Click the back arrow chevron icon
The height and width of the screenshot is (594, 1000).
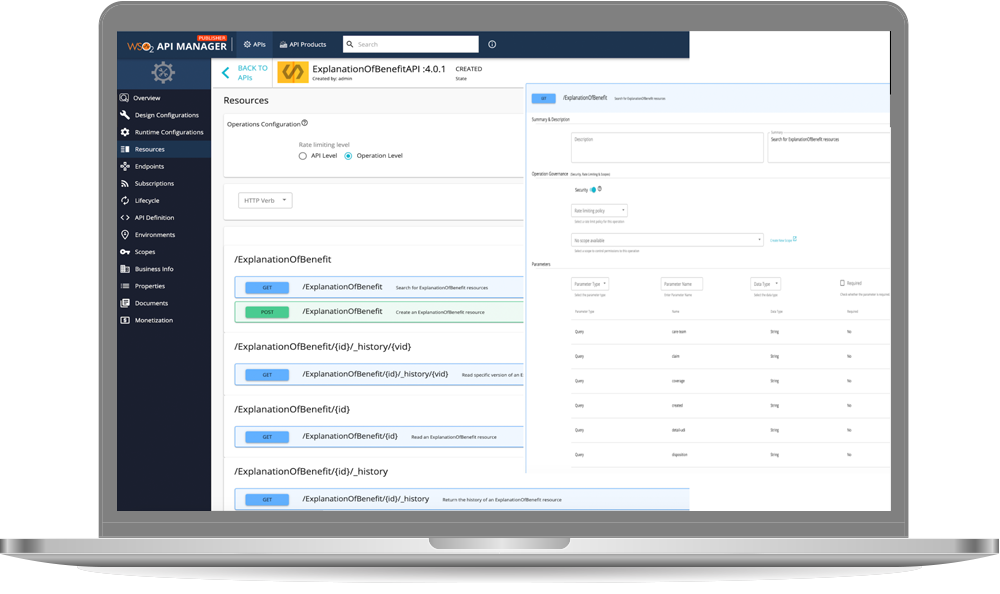pyautogui.click(x=225, y=73)
